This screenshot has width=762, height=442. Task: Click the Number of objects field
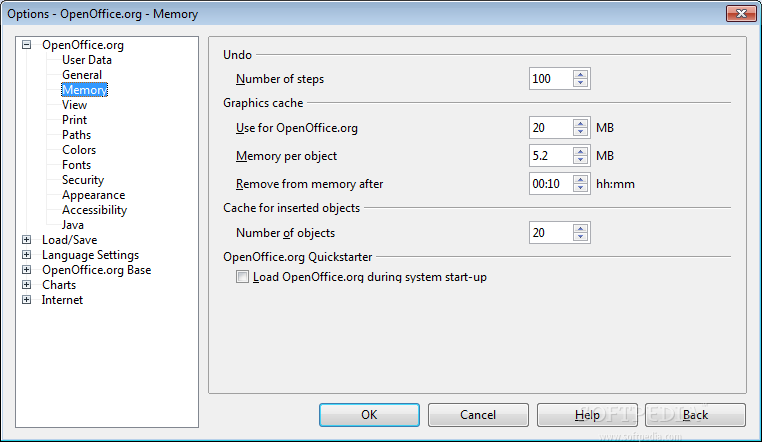click(552, 233)
